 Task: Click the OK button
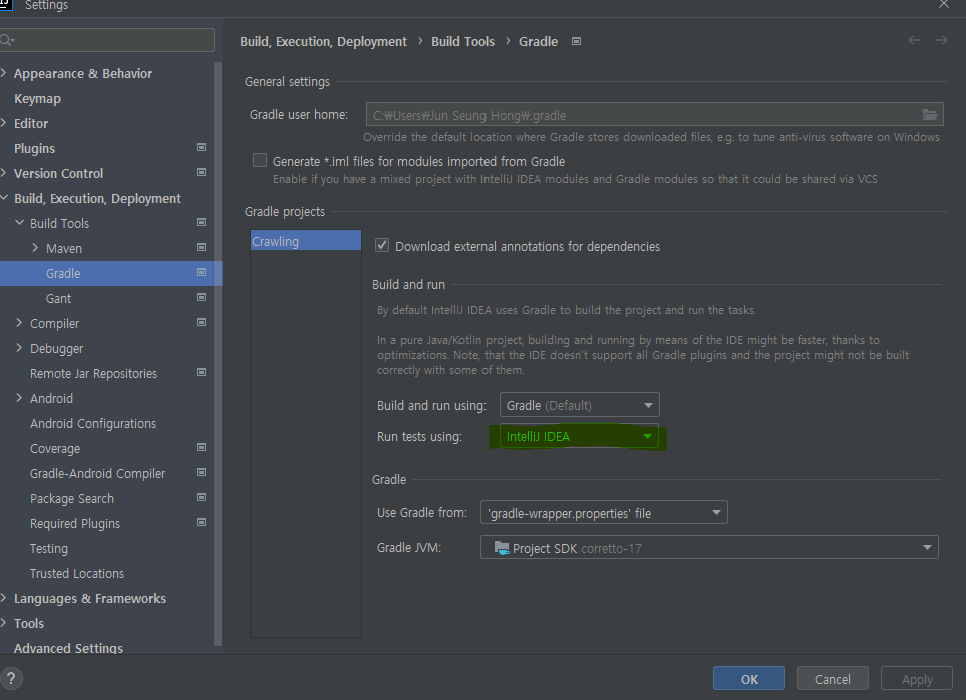point(748,678)
